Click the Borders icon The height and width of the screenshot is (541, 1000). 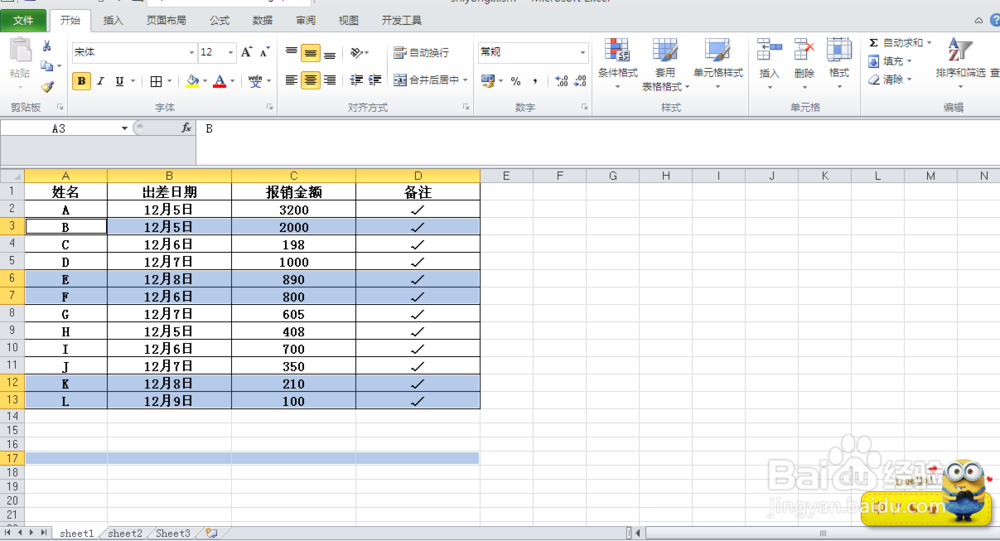pos(156,81)
